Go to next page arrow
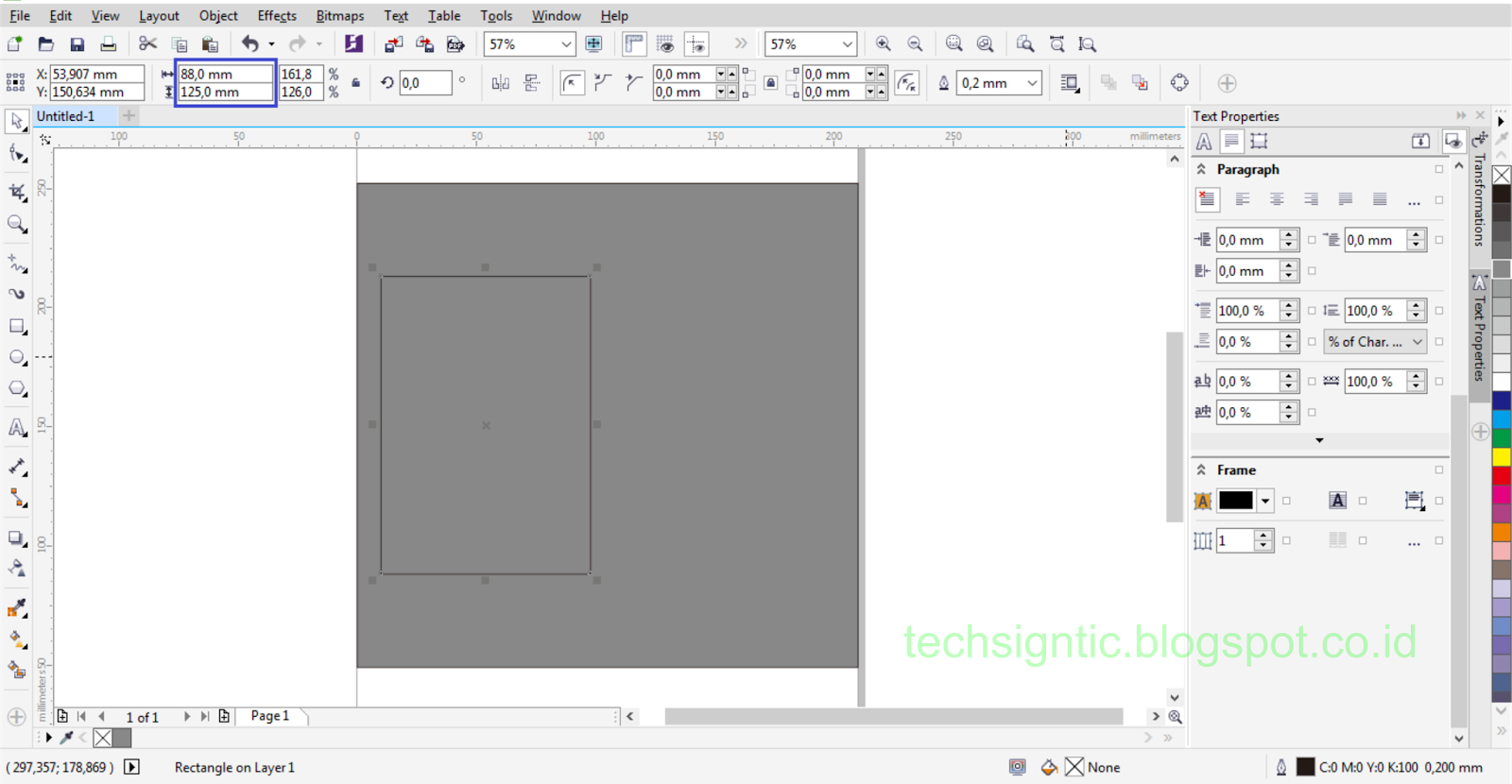Viewport: 1512px width, 784px height. pyautogui.click(x=186, y=717)
